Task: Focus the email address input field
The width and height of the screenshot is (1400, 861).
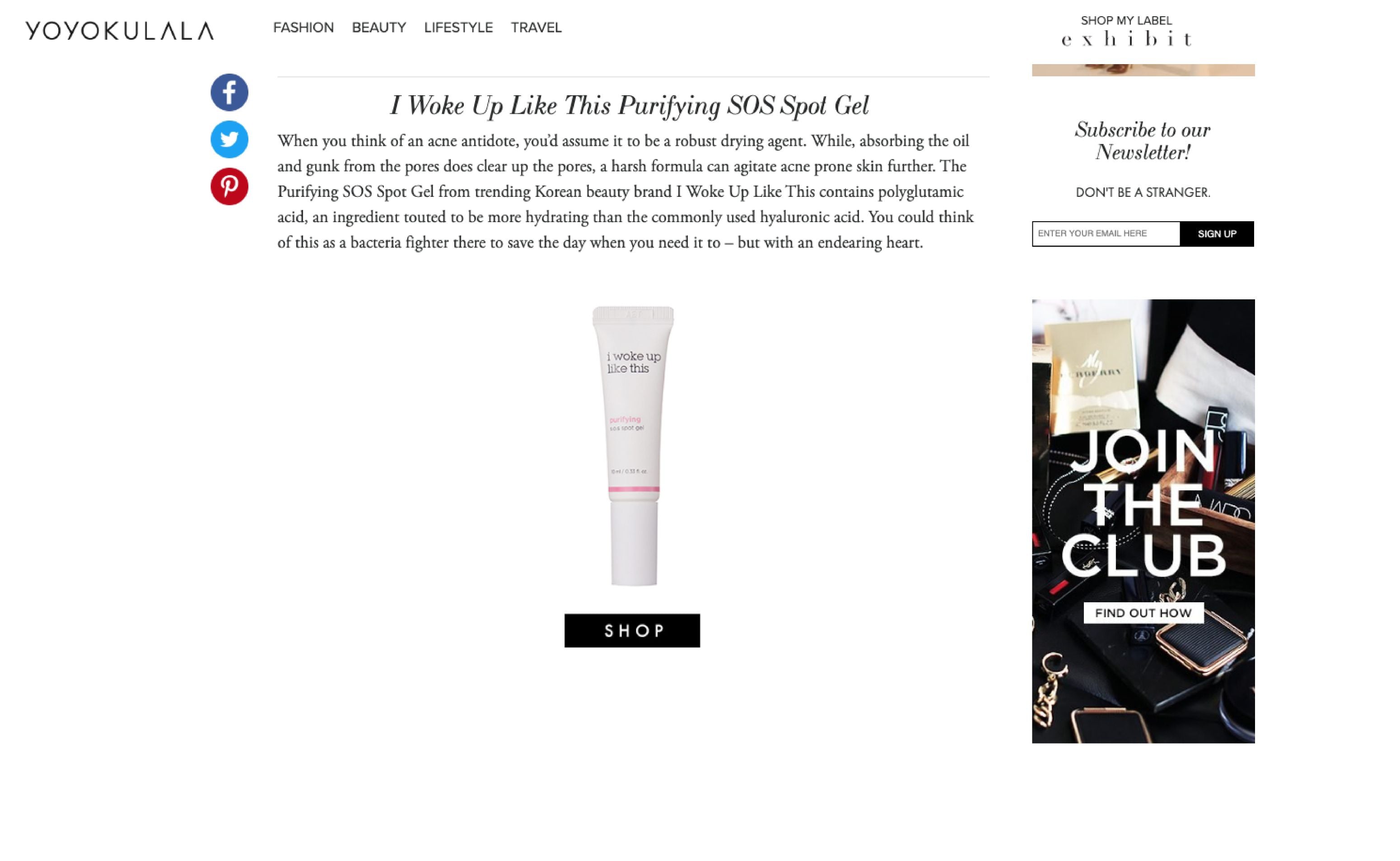Action: 1106,234
